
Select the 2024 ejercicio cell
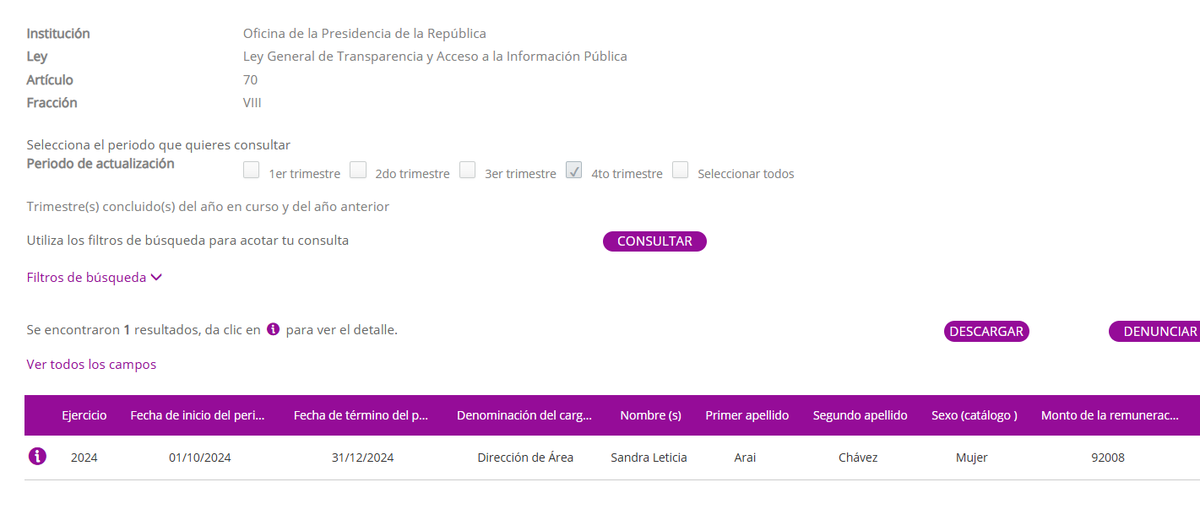84,458
